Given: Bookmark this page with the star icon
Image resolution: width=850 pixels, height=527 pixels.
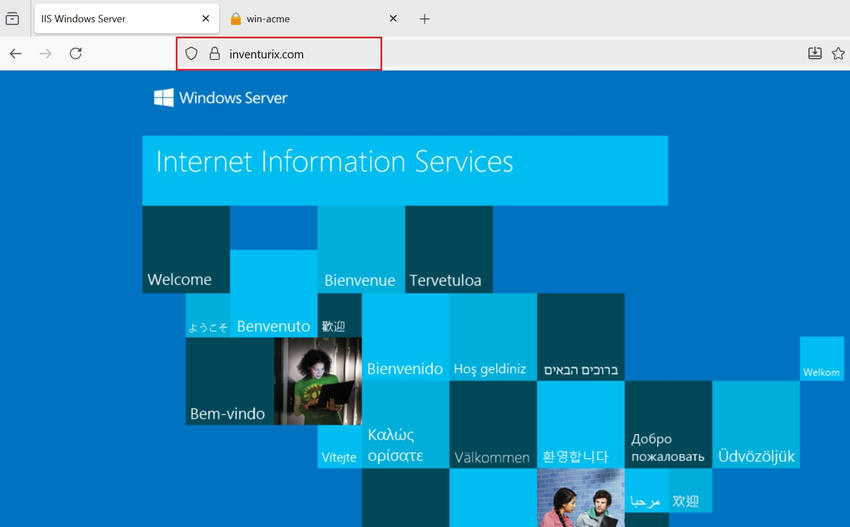Looking at the screenshot, I should (x=838, y=53).
